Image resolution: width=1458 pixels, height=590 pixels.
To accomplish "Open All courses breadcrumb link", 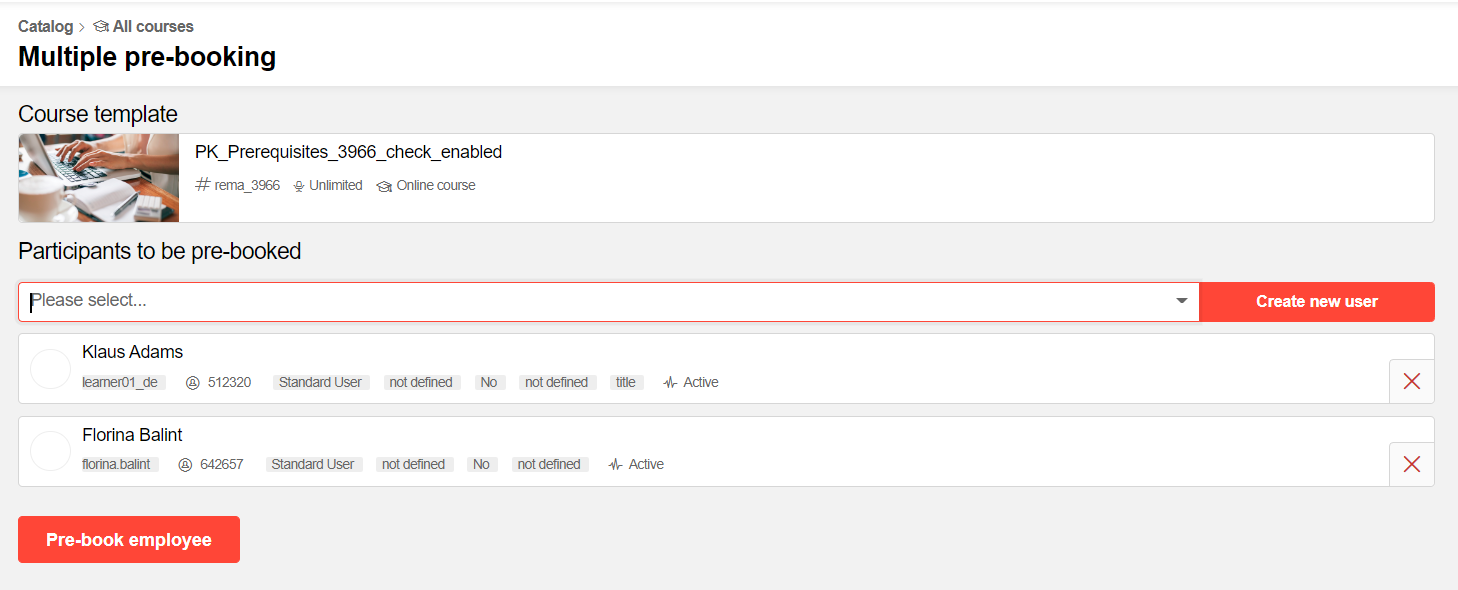I will pos(153,27).
